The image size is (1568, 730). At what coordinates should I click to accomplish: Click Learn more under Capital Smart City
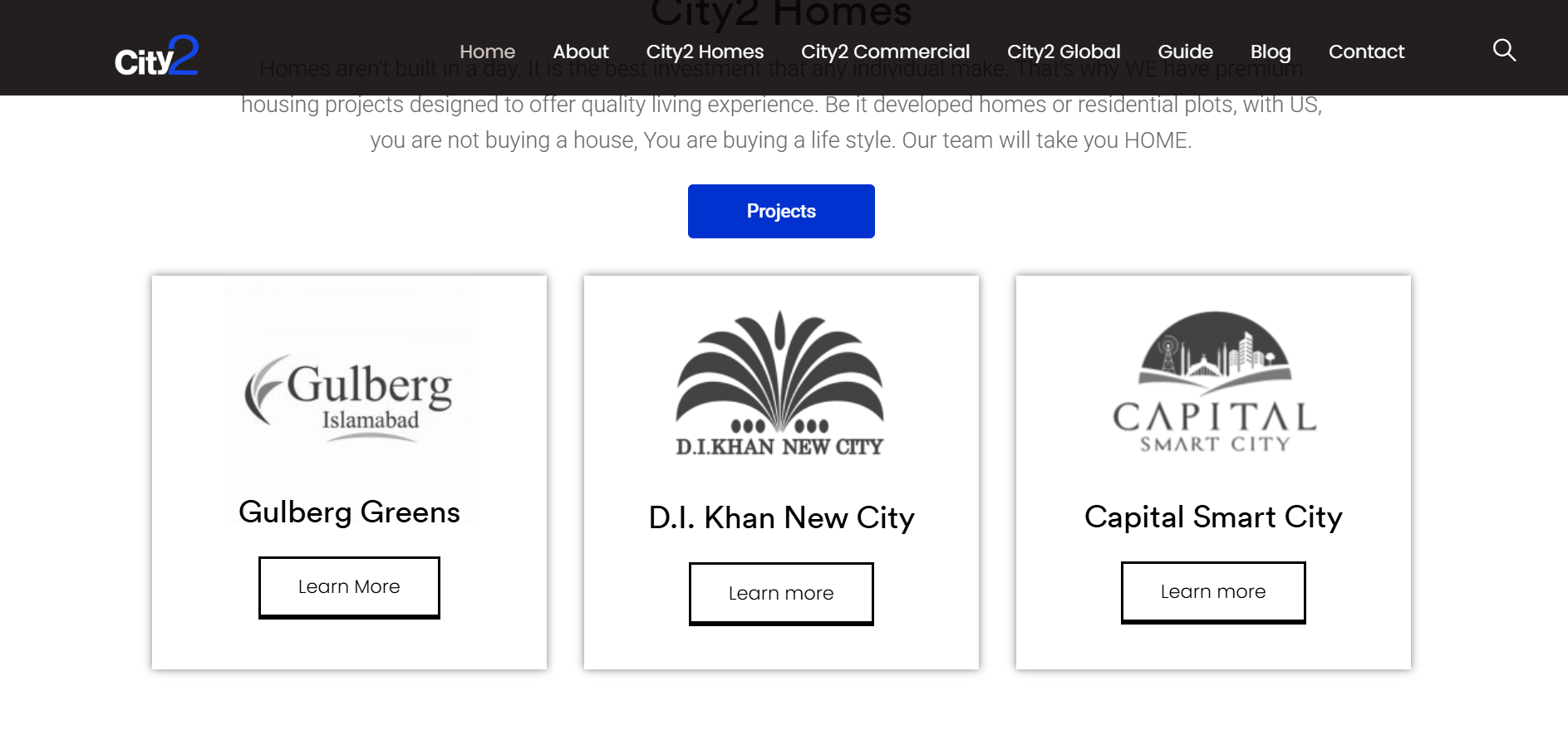pyautogui.click(x=1213, y=592)
